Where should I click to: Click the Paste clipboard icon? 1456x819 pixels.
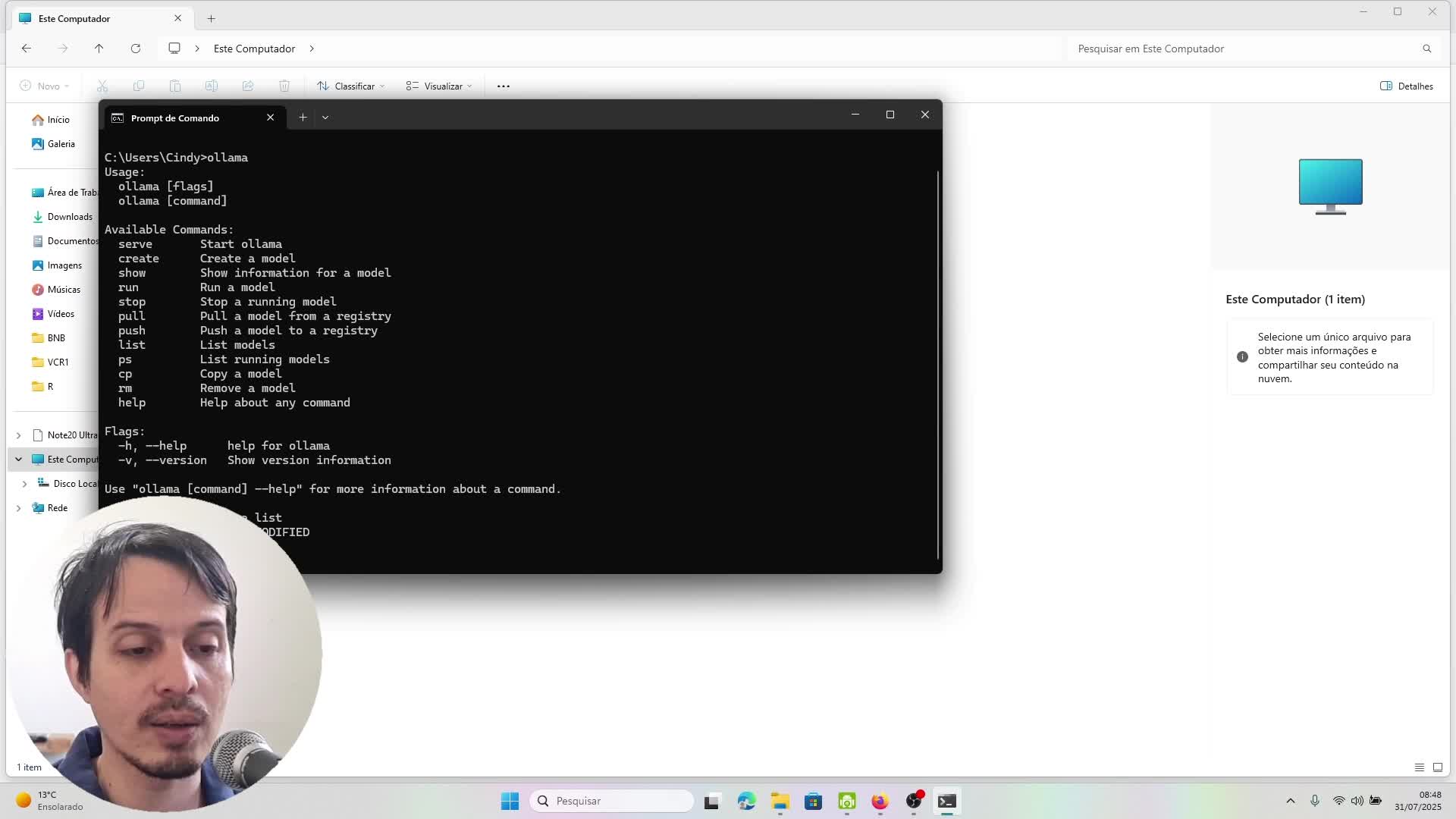pyautogui.click(x=175, y=86)
